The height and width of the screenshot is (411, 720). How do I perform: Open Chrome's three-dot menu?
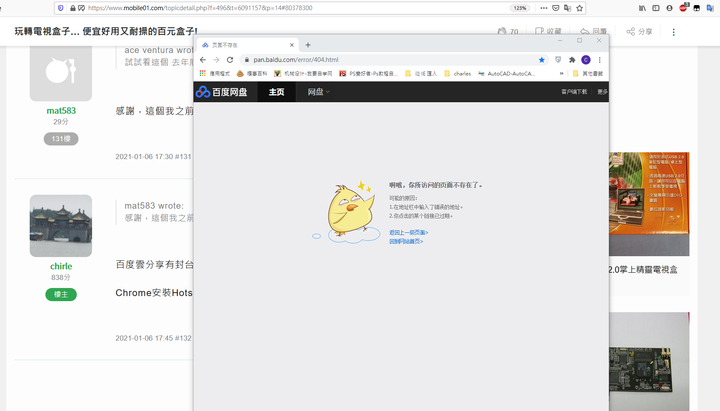600,60
